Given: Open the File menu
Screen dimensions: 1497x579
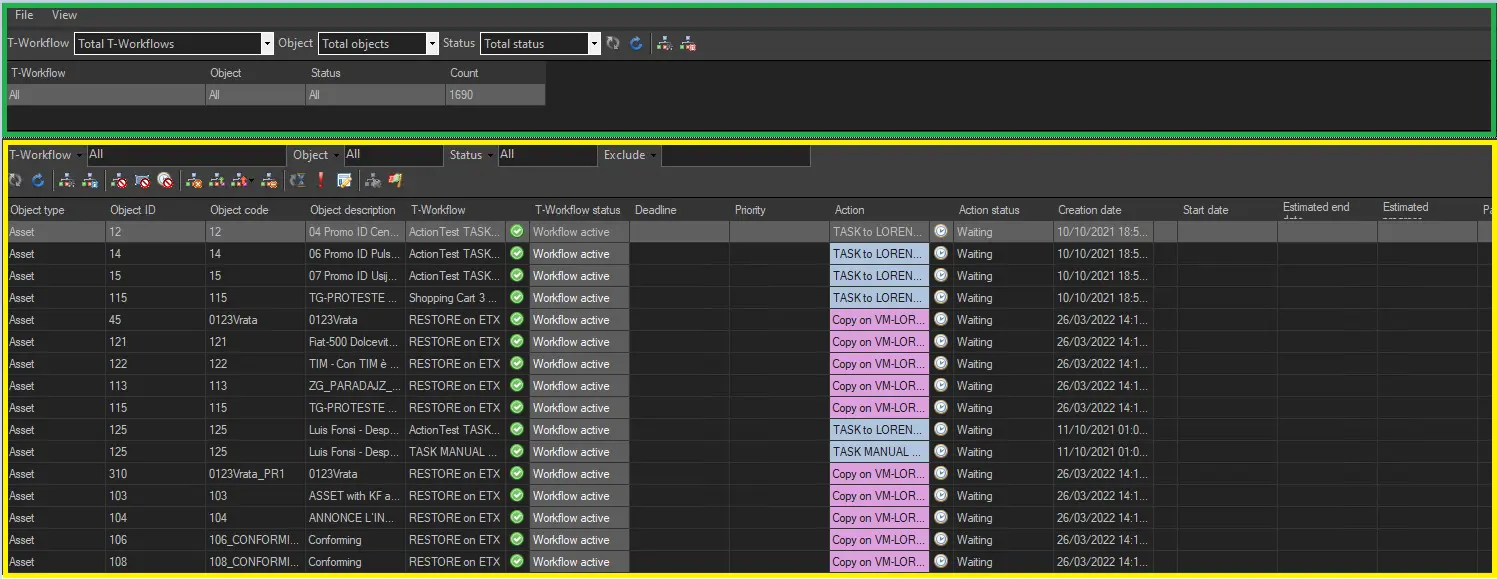Looking at the screenshot, I should pos(24,15).
